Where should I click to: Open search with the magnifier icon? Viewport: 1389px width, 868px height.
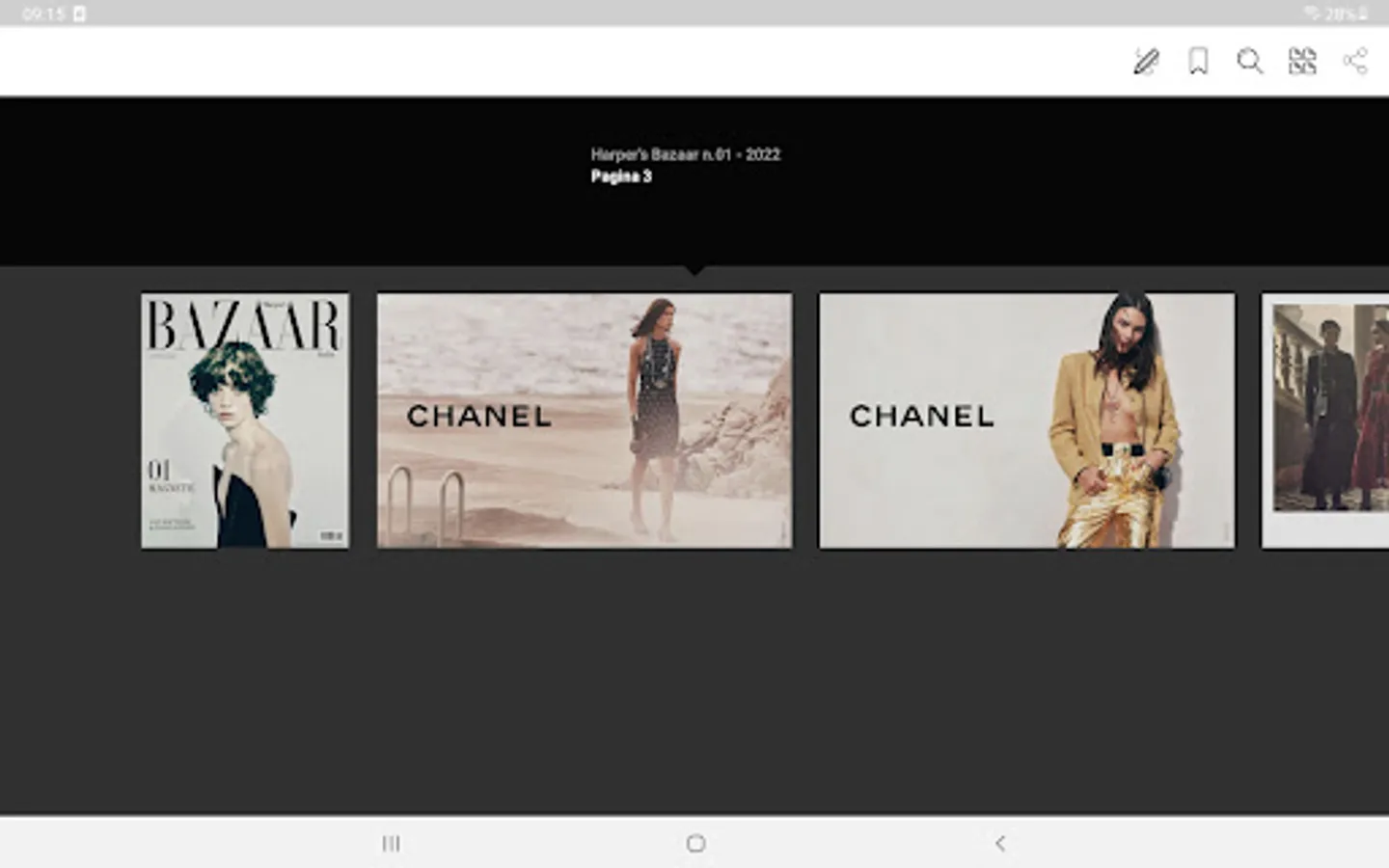(1250, 62)
